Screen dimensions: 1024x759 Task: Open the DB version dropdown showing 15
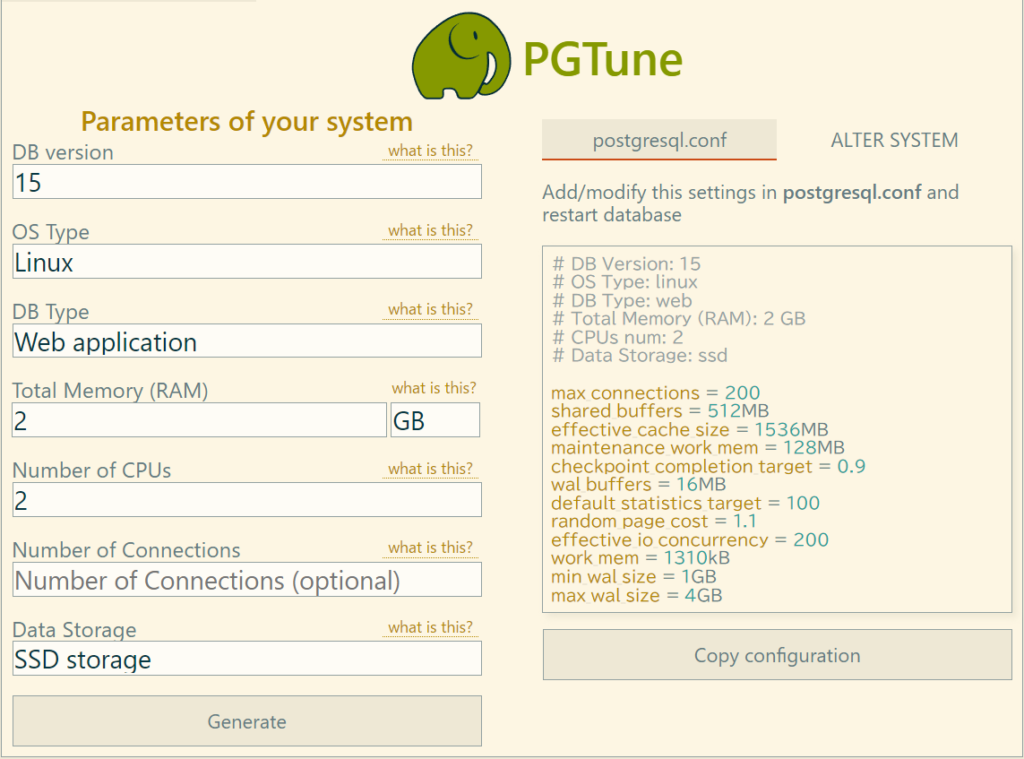point(247,182)
